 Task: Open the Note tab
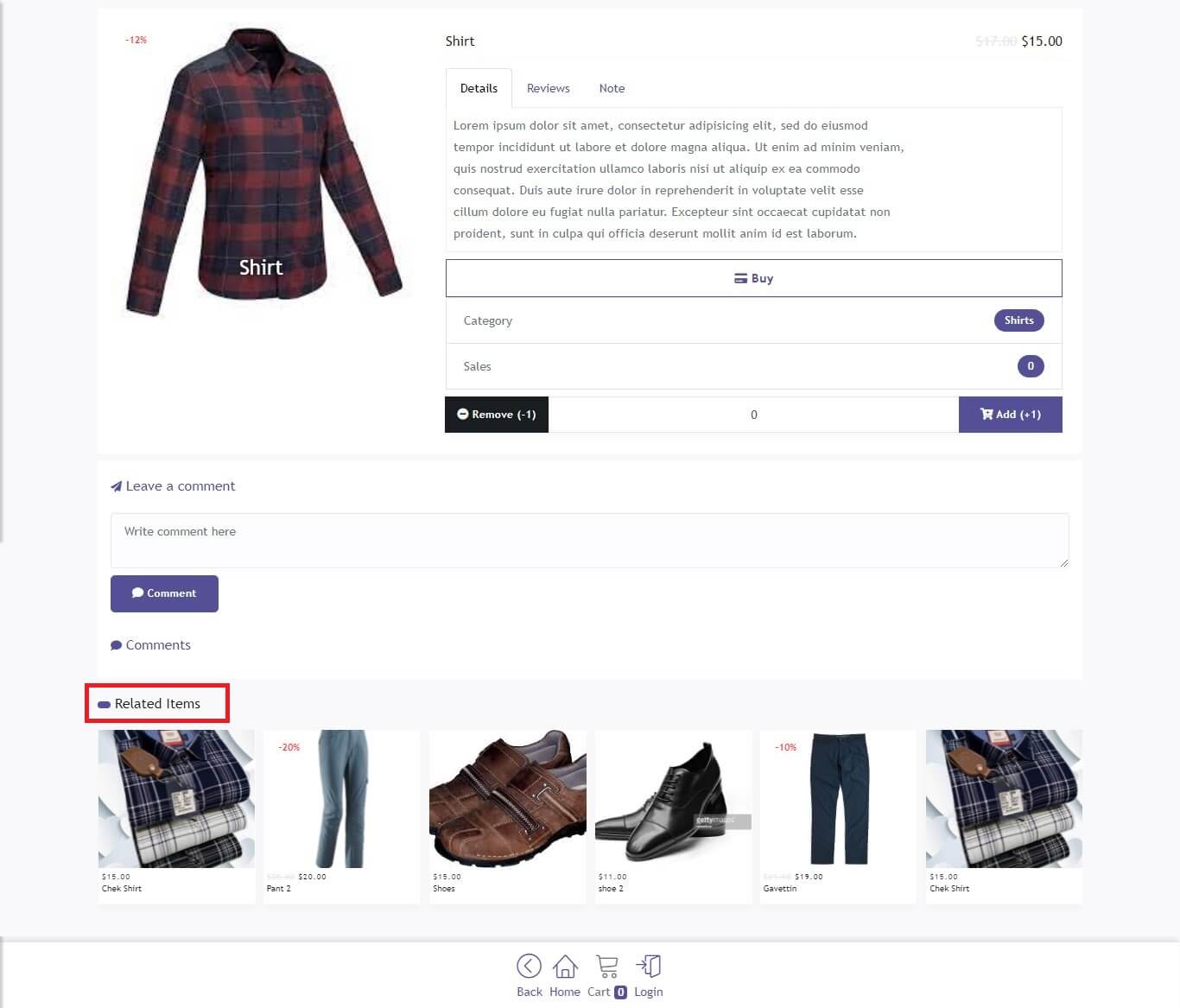pos(612,88)
